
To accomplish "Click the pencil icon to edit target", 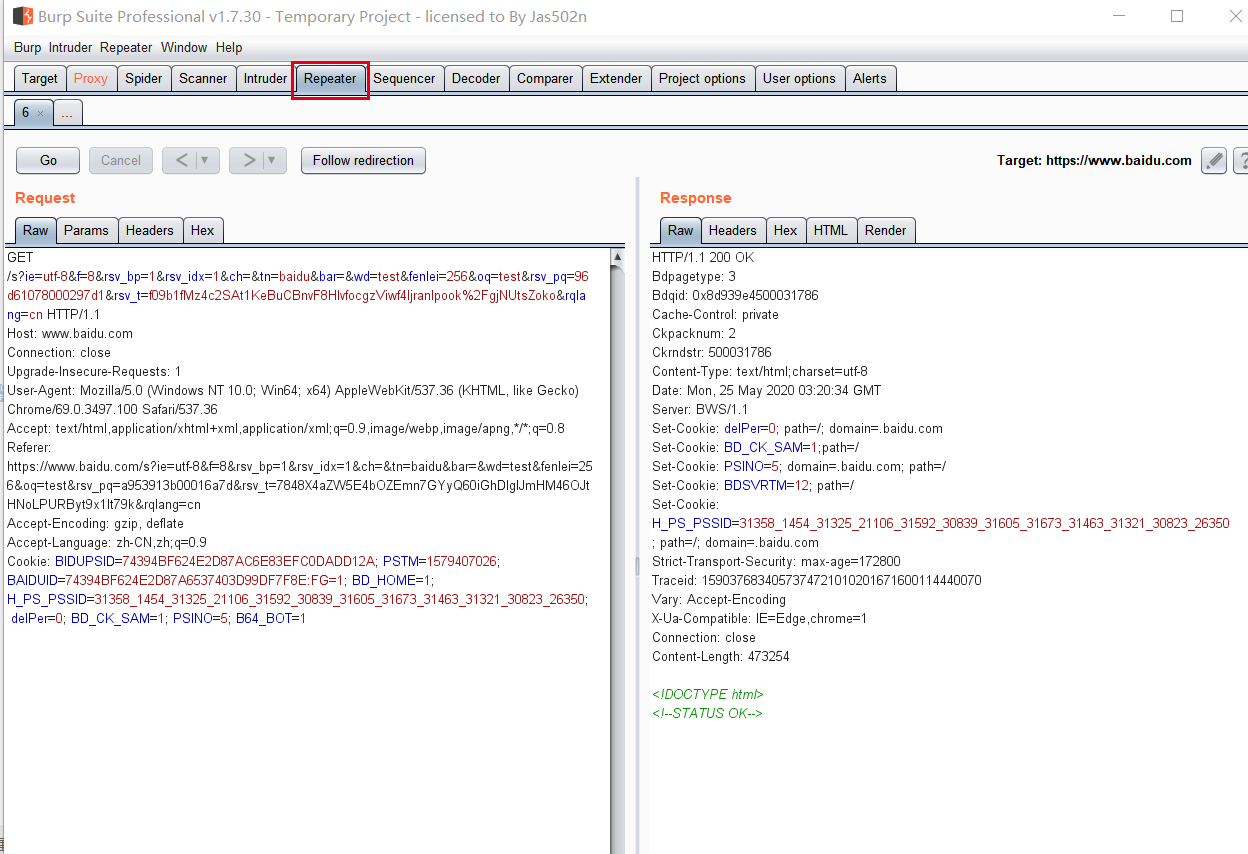I will [1213, 161].
